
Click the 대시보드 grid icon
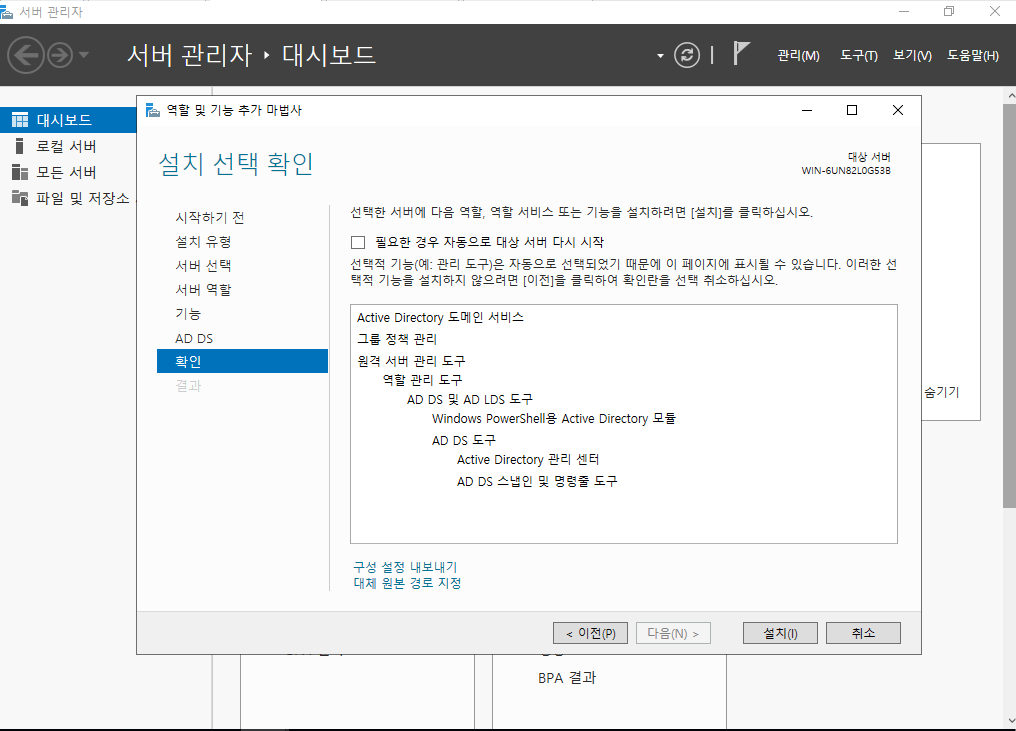pyautogui.click(x=20, y=120)
